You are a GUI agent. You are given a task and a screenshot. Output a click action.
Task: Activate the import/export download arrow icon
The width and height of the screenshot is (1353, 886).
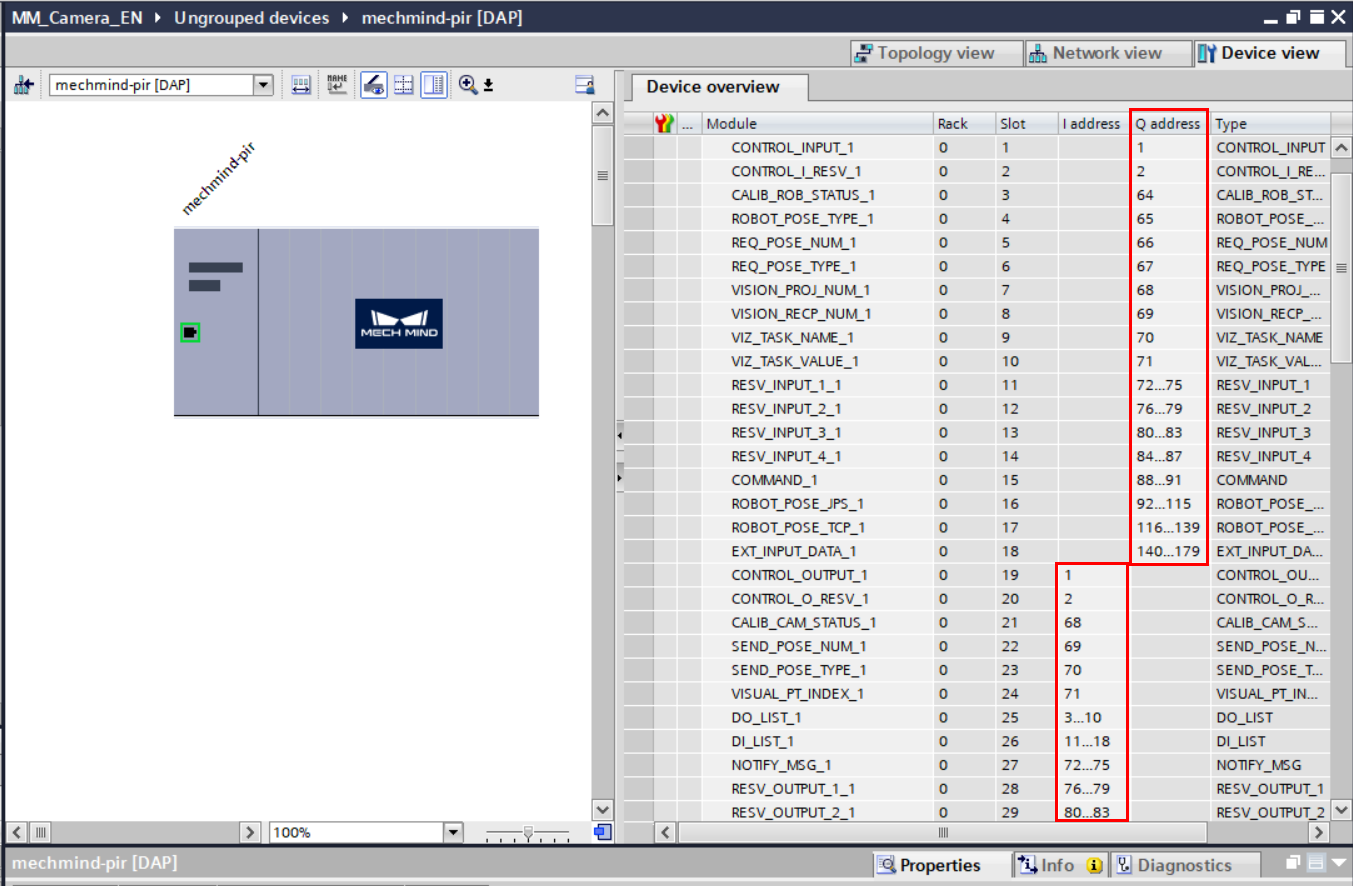click(487, 84)
